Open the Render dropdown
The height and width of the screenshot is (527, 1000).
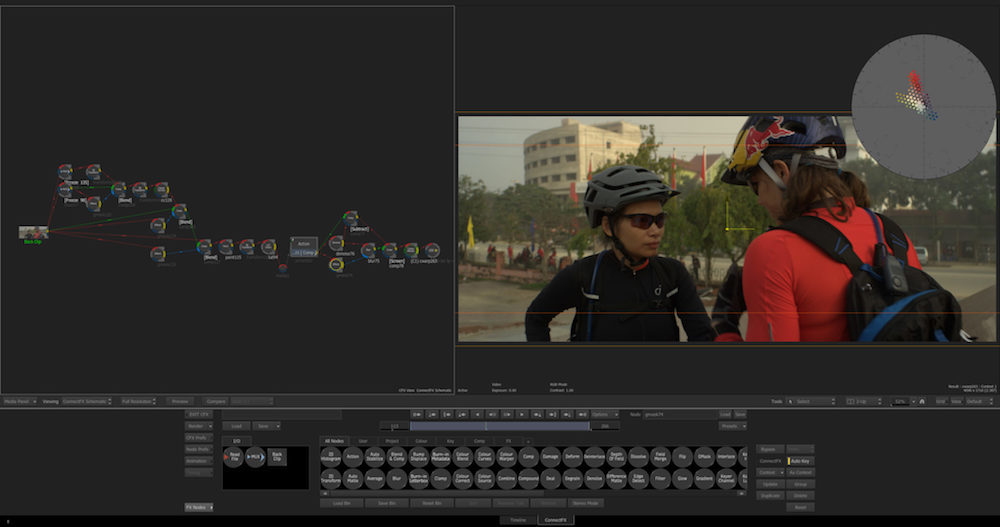[x=198, y=426]
